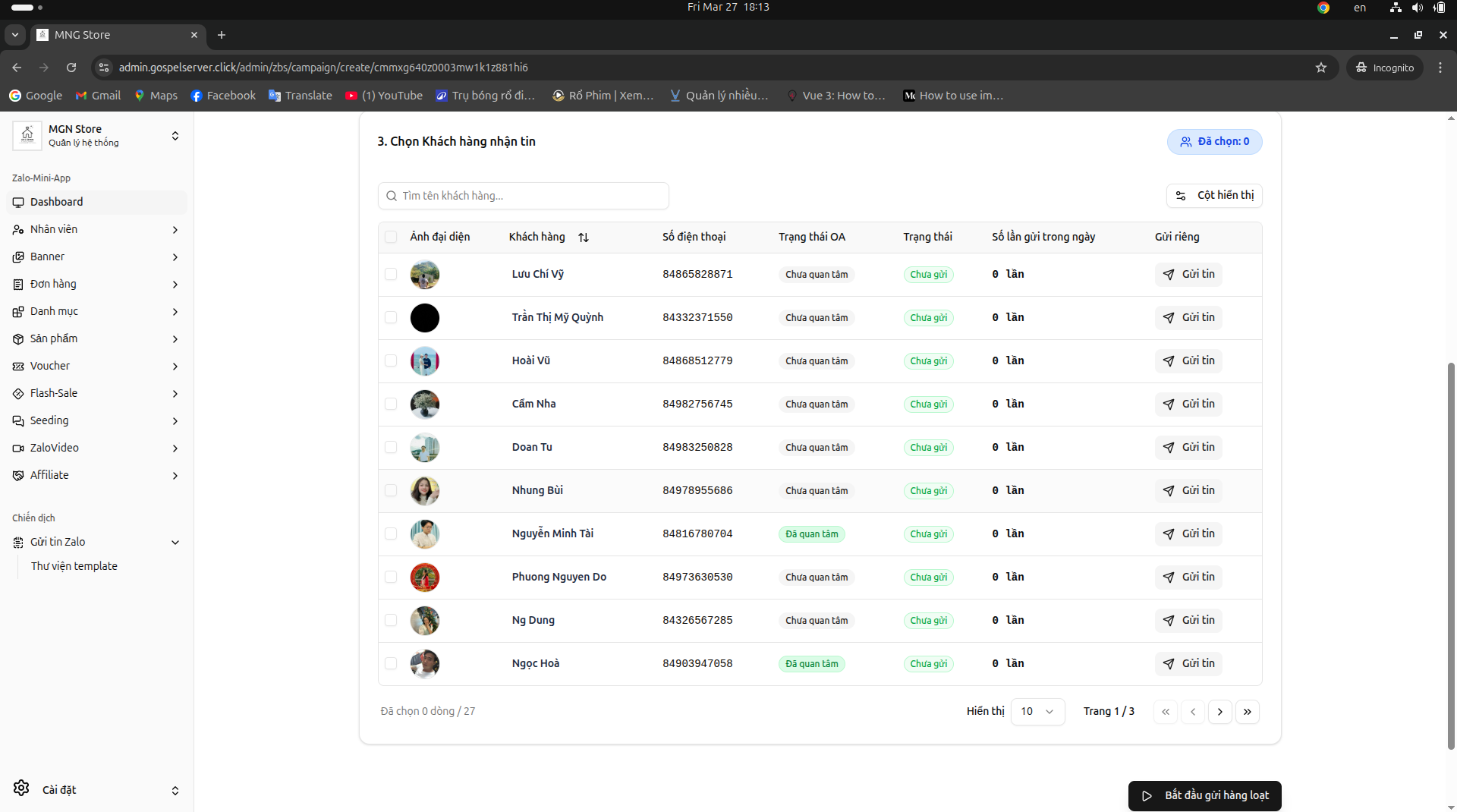
Task: Click the Cài đặt gear icon
Action: (21, 788)
